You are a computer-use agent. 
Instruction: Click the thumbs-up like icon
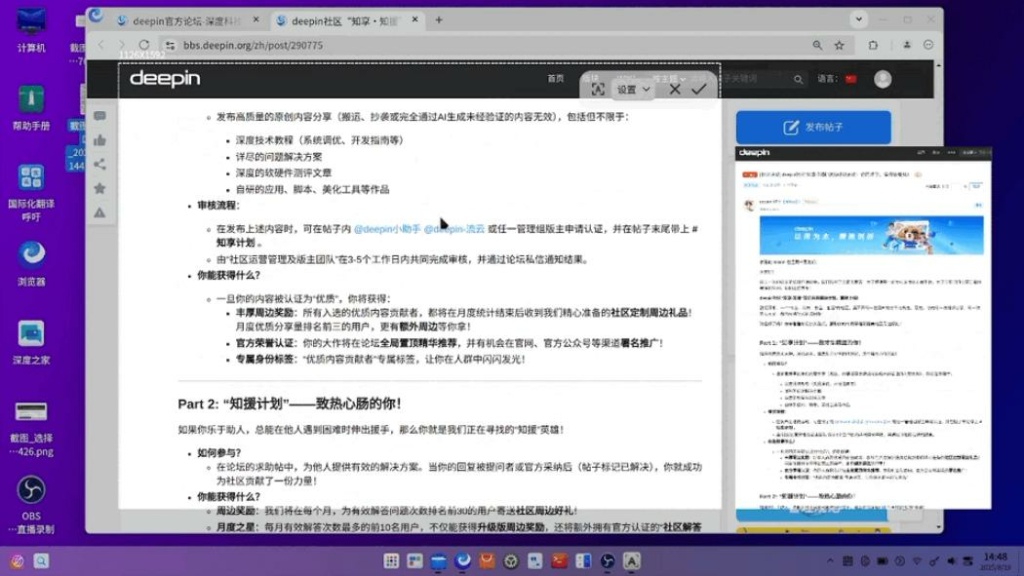pyautogui.click(x=100, y=141)
